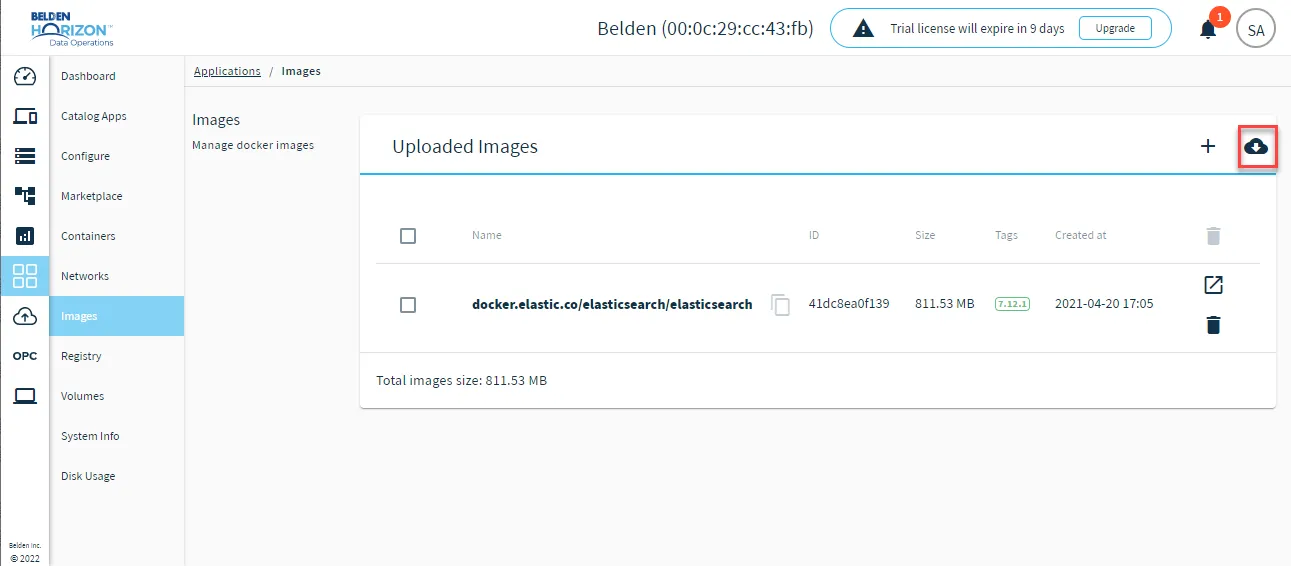The height and width of the screenshot is (566, 1291).
Task: Click the Total images size text
Action: click(461, 380)
